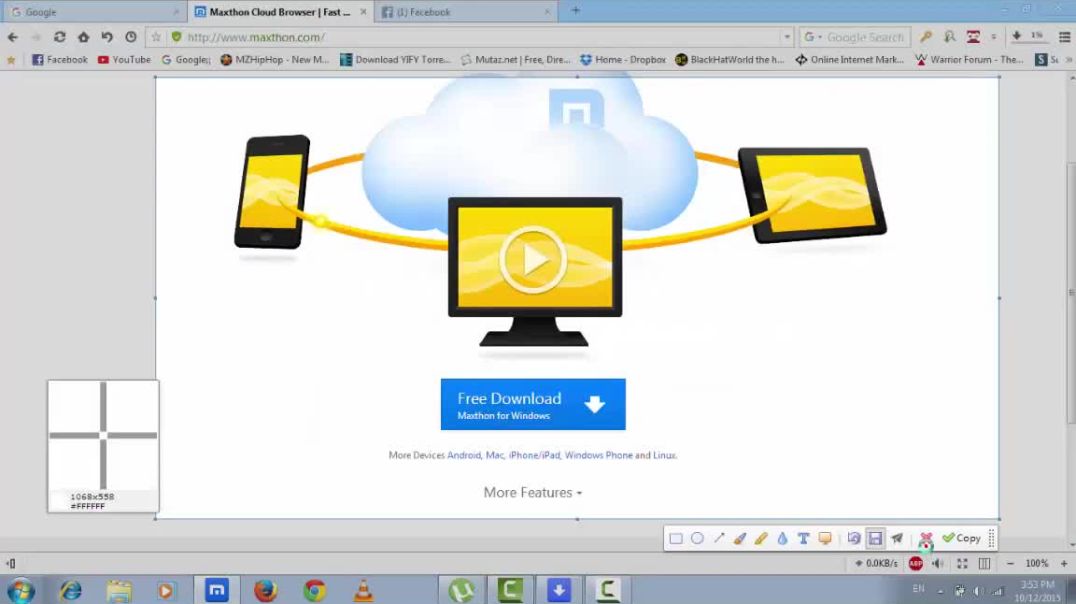
Task: Follow the Linux link
Action: click(664, 455)
